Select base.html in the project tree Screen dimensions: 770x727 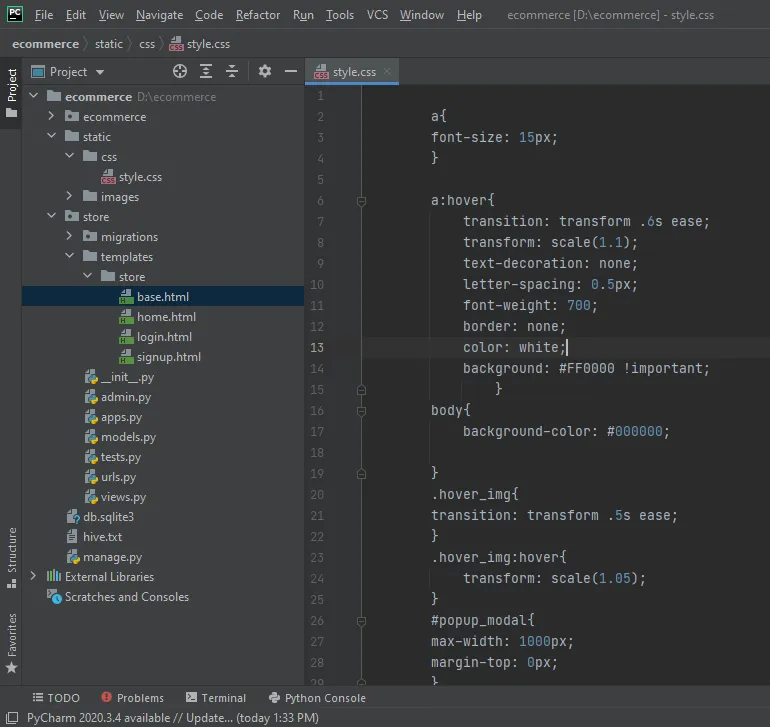[163, 297]
